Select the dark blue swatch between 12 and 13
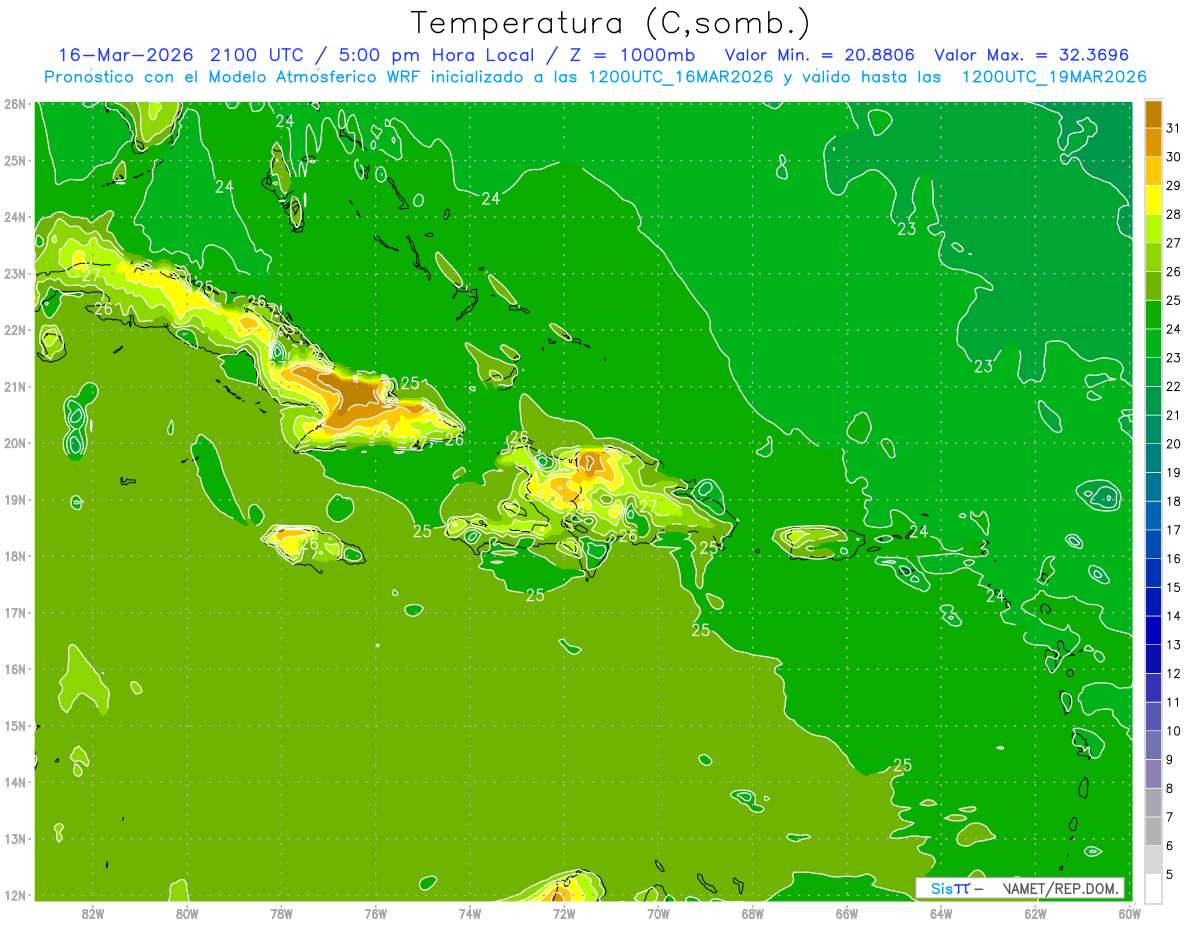Image resolution: width=1200 pixels, height=927 pixels. click(1153, 659)
